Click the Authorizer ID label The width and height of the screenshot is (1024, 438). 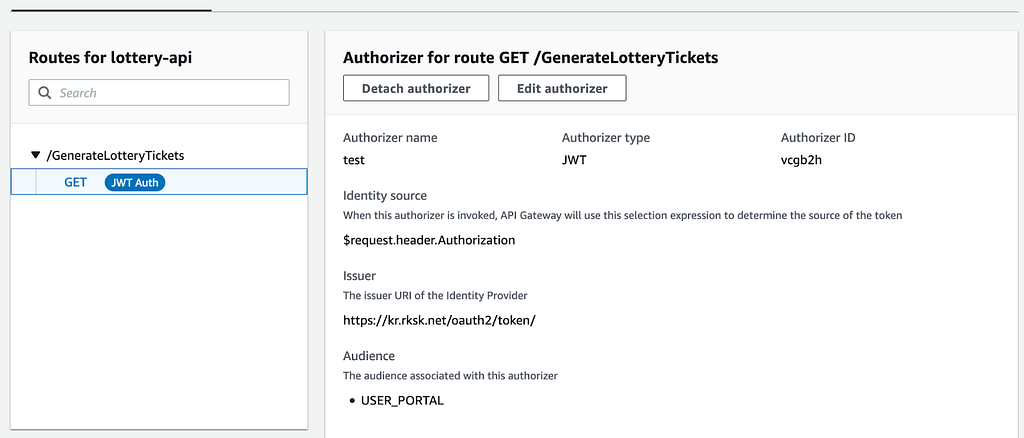click(818, 138)
